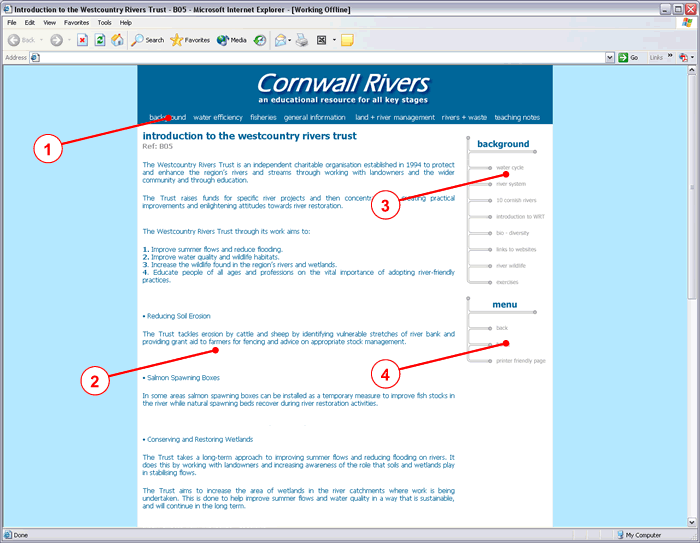The width and height of the screenshot is (700, 543).
Task: Click the vertical scrollbar down arrow
Action: pyautogui.click(x=693, y=520)
